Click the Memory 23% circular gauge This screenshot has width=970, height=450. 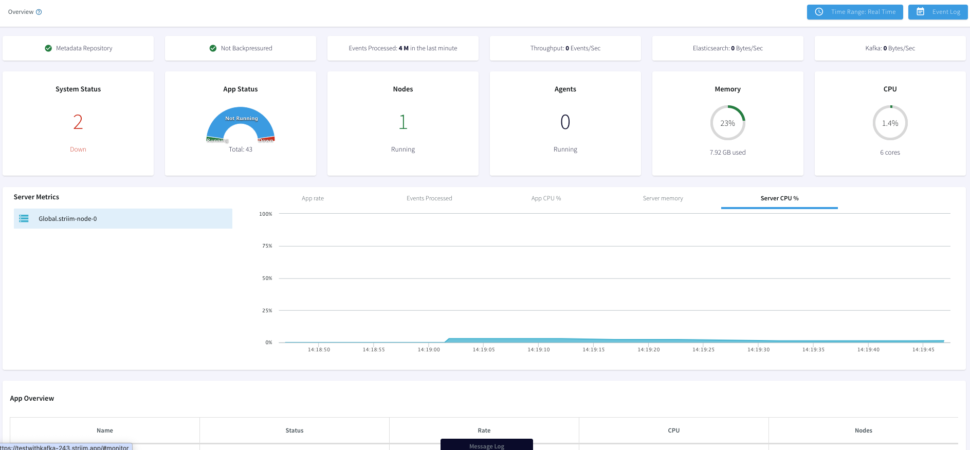click(728, 123)
